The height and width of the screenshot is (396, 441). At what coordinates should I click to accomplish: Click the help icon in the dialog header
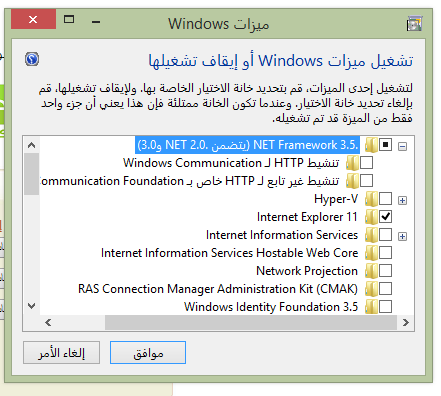32,59
